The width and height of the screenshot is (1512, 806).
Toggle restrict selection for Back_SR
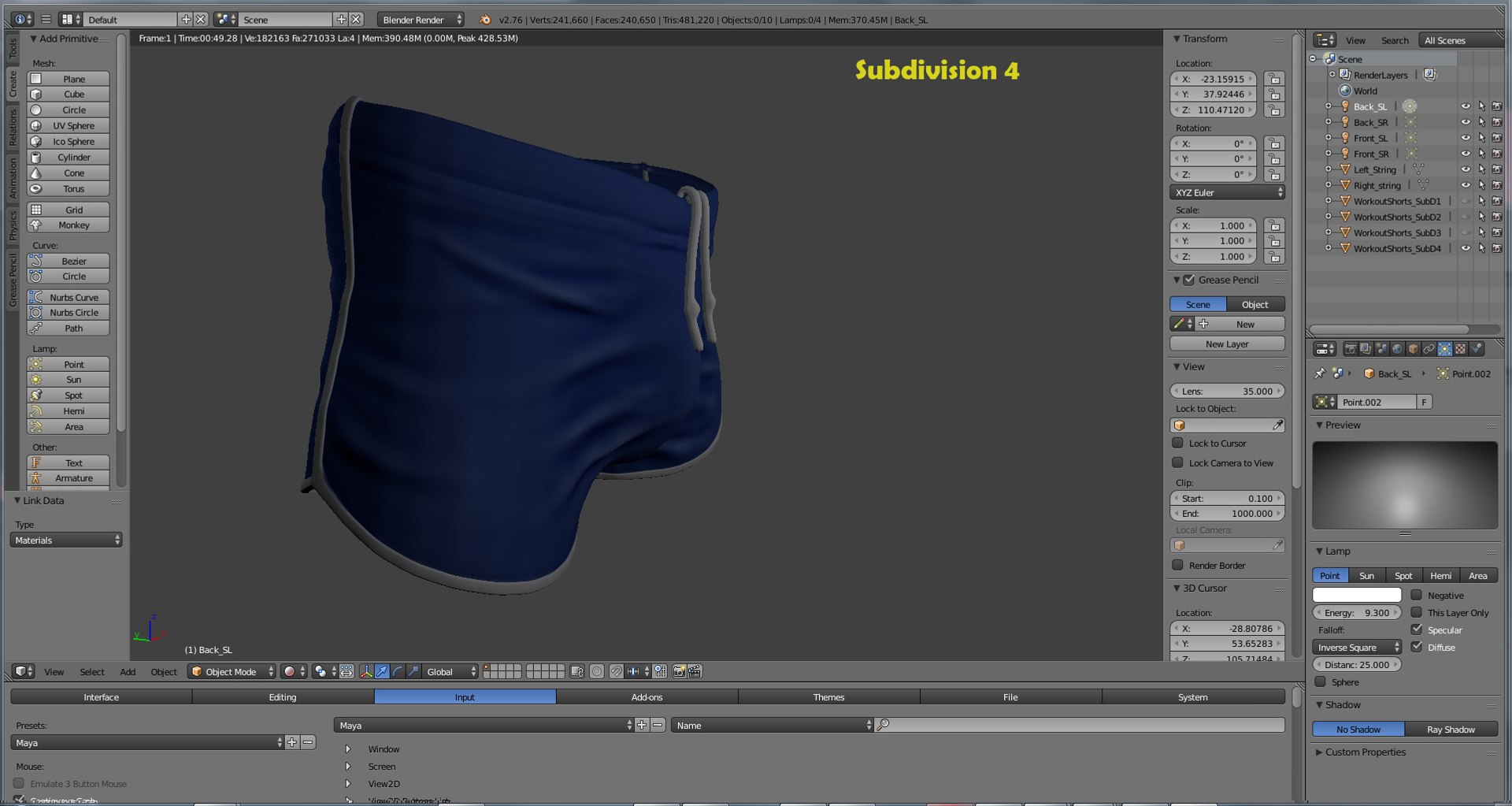coord(1481,122)
